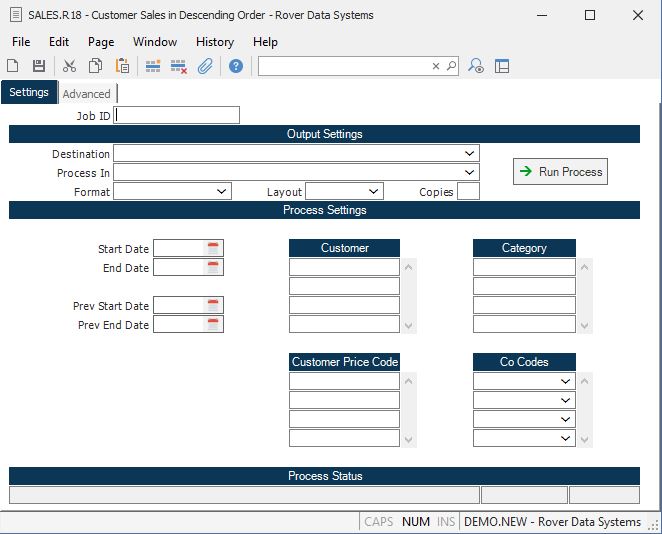Expand the Format dropdown
662x534 pixels.
click(221, 191)
